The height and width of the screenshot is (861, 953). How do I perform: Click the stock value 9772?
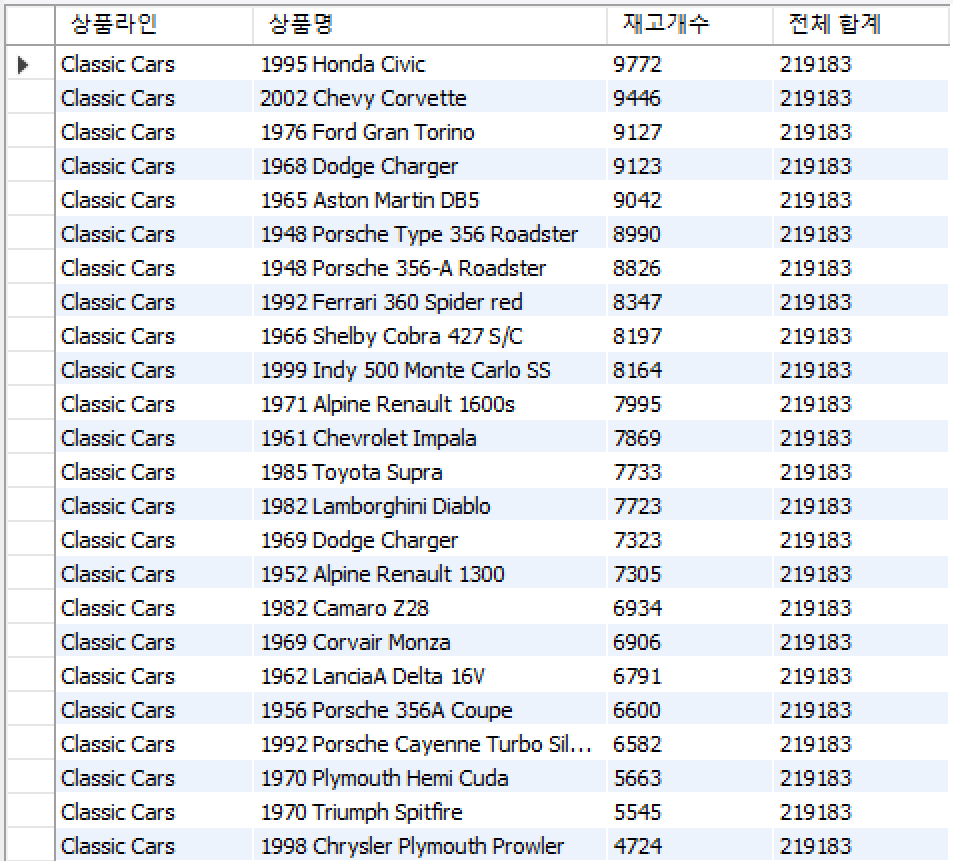pyautogui.click(x=637, y=64)
